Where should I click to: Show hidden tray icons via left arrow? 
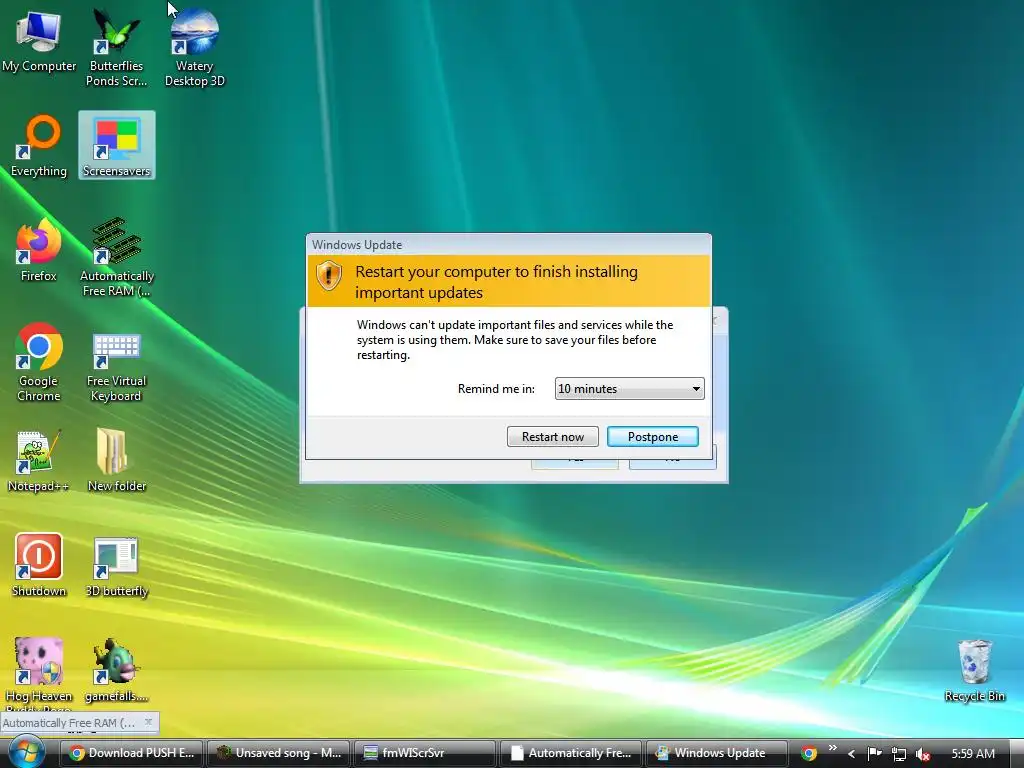tap(852, 754)
